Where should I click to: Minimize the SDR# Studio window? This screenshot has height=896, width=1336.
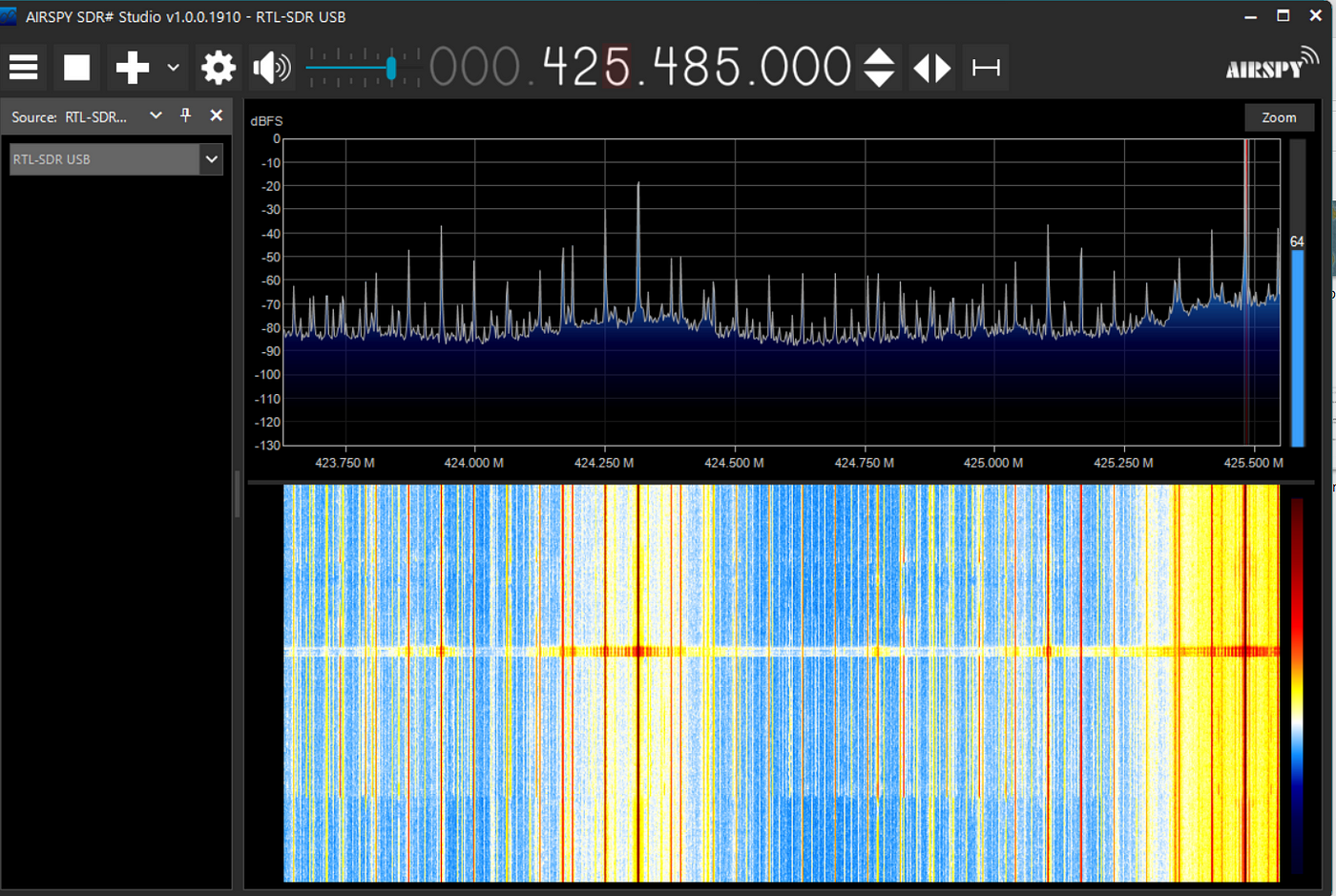1250,16
